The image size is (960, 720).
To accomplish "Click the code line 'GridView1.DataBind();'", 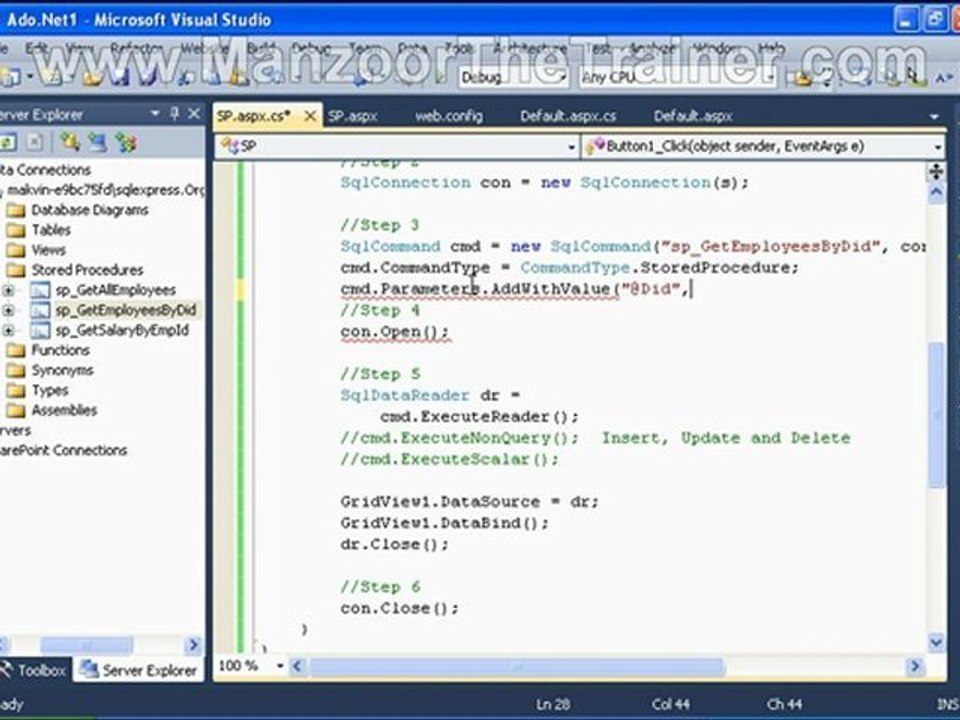I will pos(444,523).
